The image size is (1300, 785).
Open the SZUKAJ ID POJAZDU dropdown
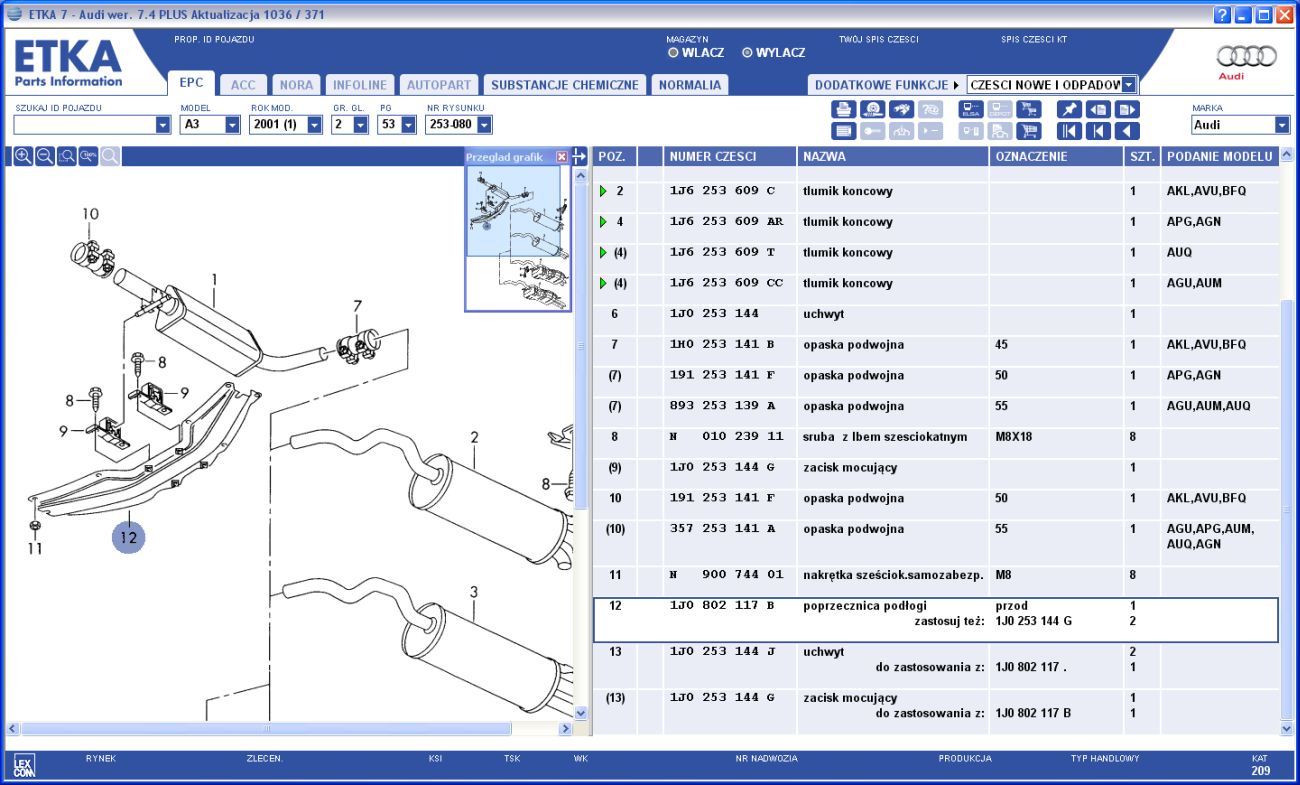[x=163, y=125]
